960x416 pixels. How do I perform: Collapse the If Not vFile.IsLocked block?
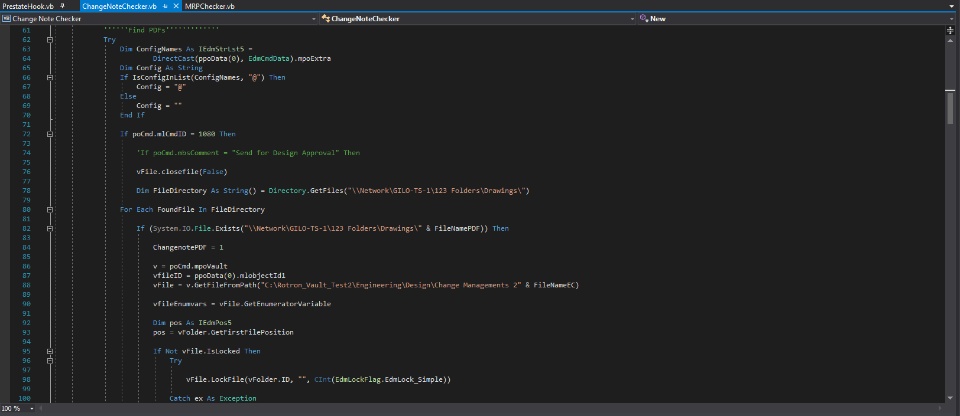point(49,351)
